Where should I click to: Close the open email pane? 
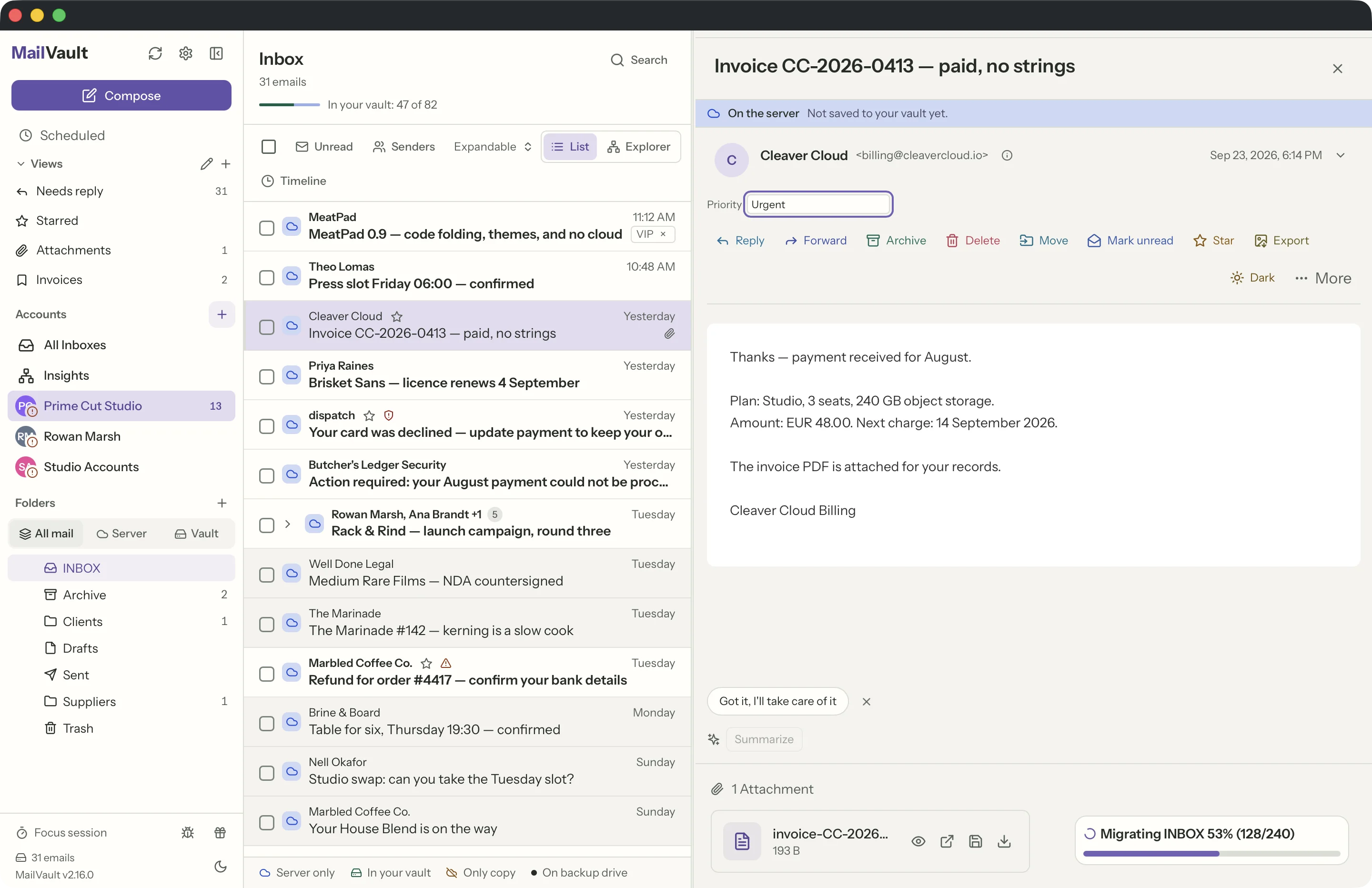tap(1337, 69)
